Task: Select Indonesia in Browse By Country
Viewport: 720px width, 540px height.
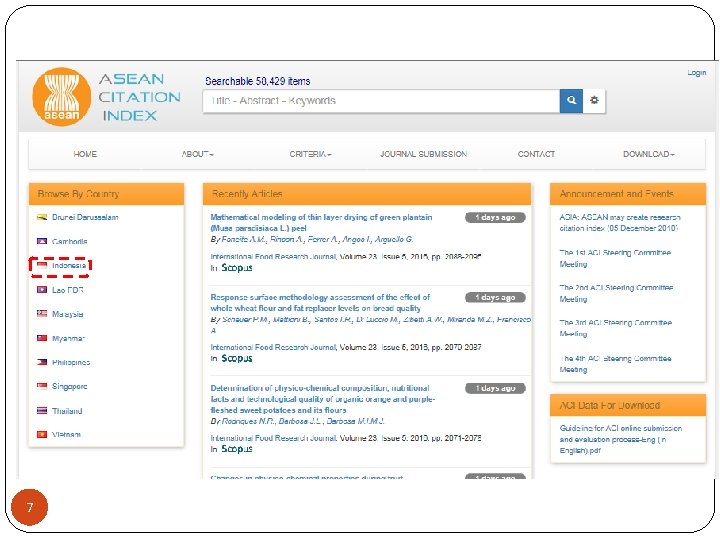Action: click(x=69, y=265)
